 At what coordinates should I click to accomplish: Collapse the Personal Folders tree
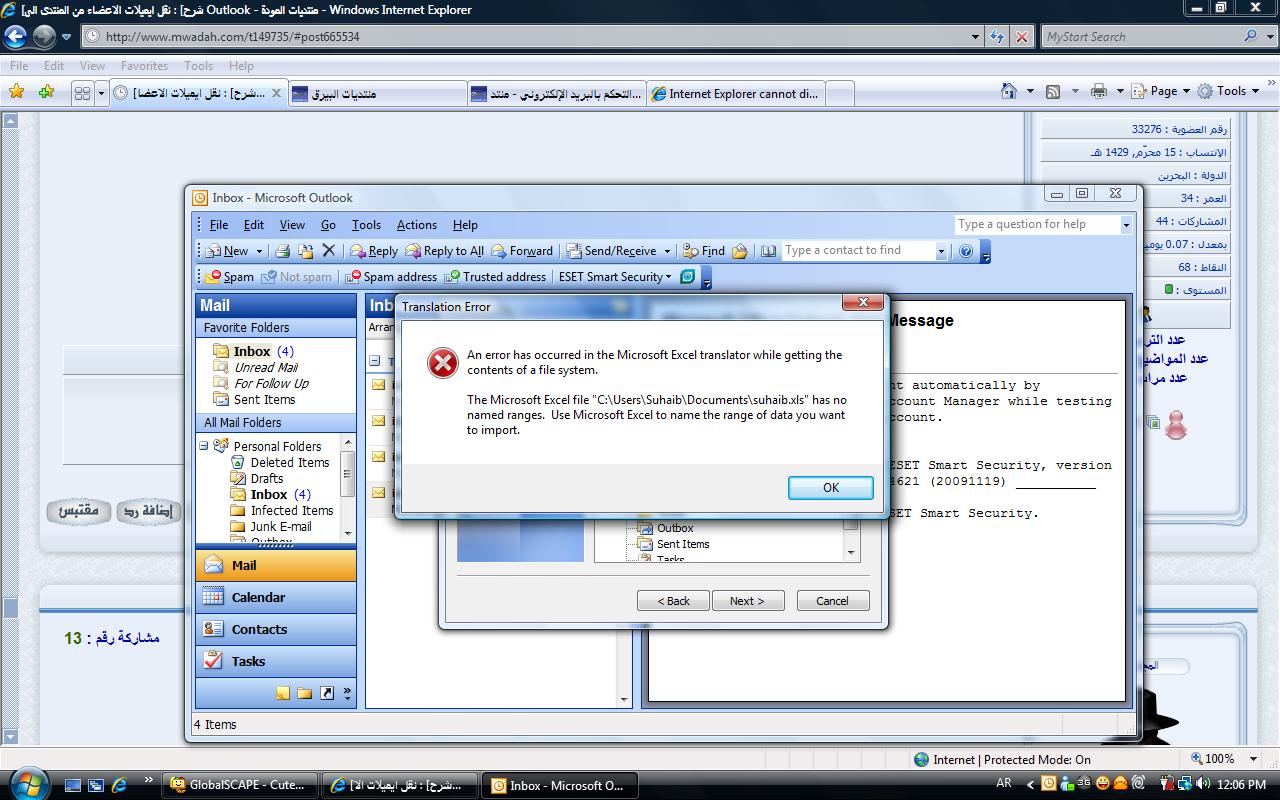[204, 446]
